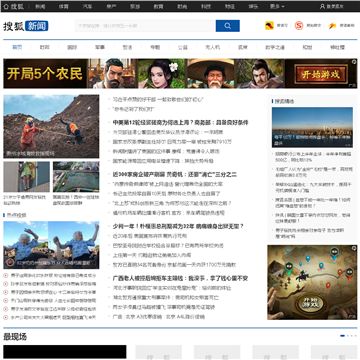360x360 pixels.
Task: Open the landslide rescue workers photo
Action: coord(51,126)
